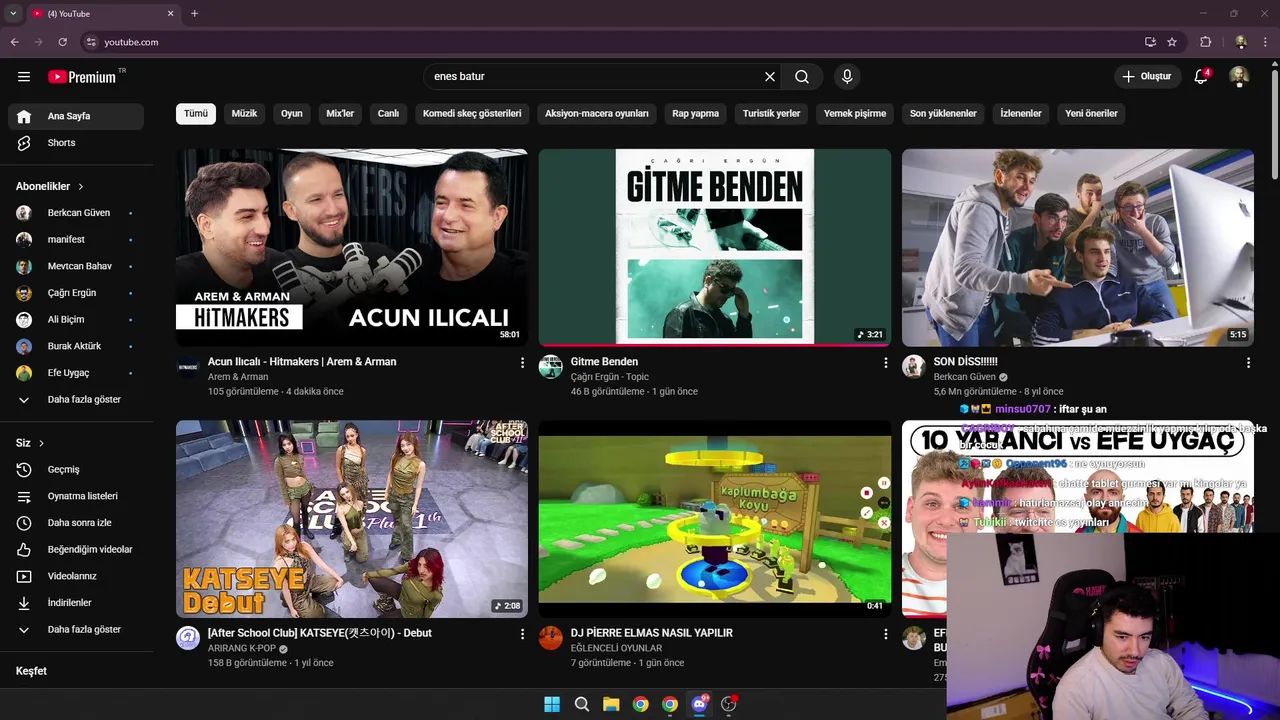This screenshot has width=1280, height=720.
Task: Reload the page in browser
Action: [62, 42]
